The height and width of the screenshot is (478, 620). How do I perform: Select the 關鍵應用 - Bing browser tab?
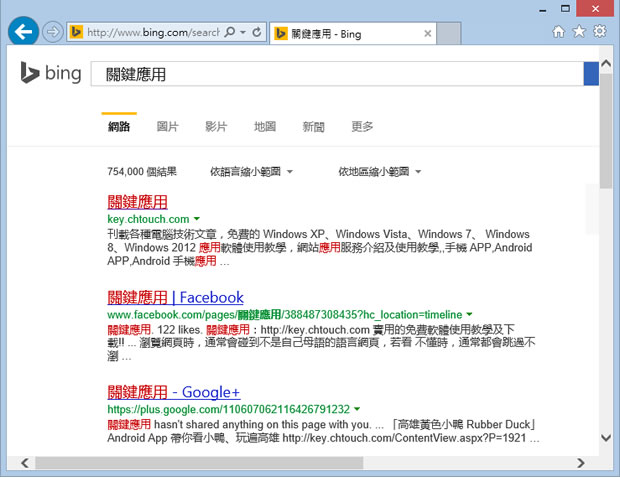click(x=353, y=34)
